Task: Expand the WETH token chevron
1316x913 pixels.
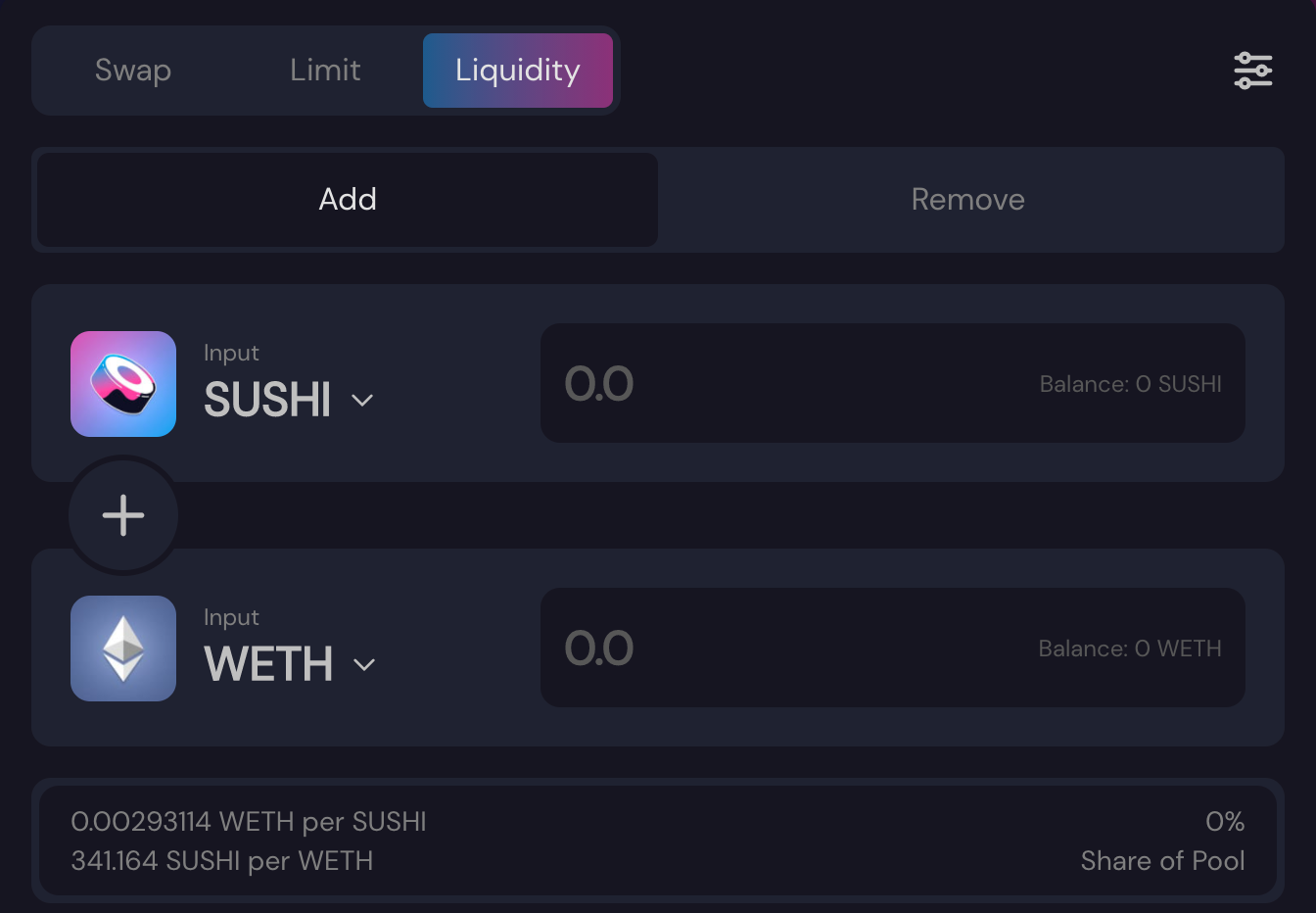Action: 364,665
